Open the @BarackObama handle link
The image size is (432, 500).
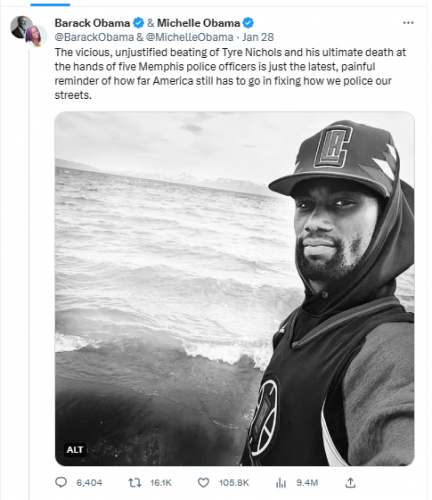point(94,37)
